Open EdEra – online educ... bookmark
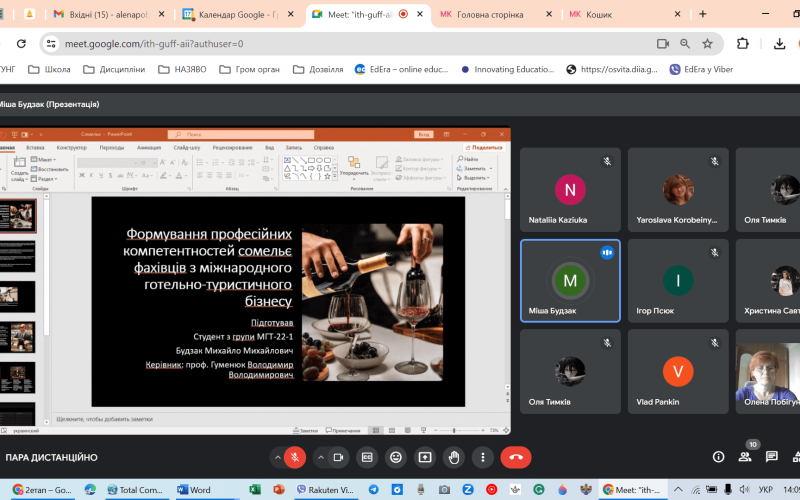 (402, 69)
